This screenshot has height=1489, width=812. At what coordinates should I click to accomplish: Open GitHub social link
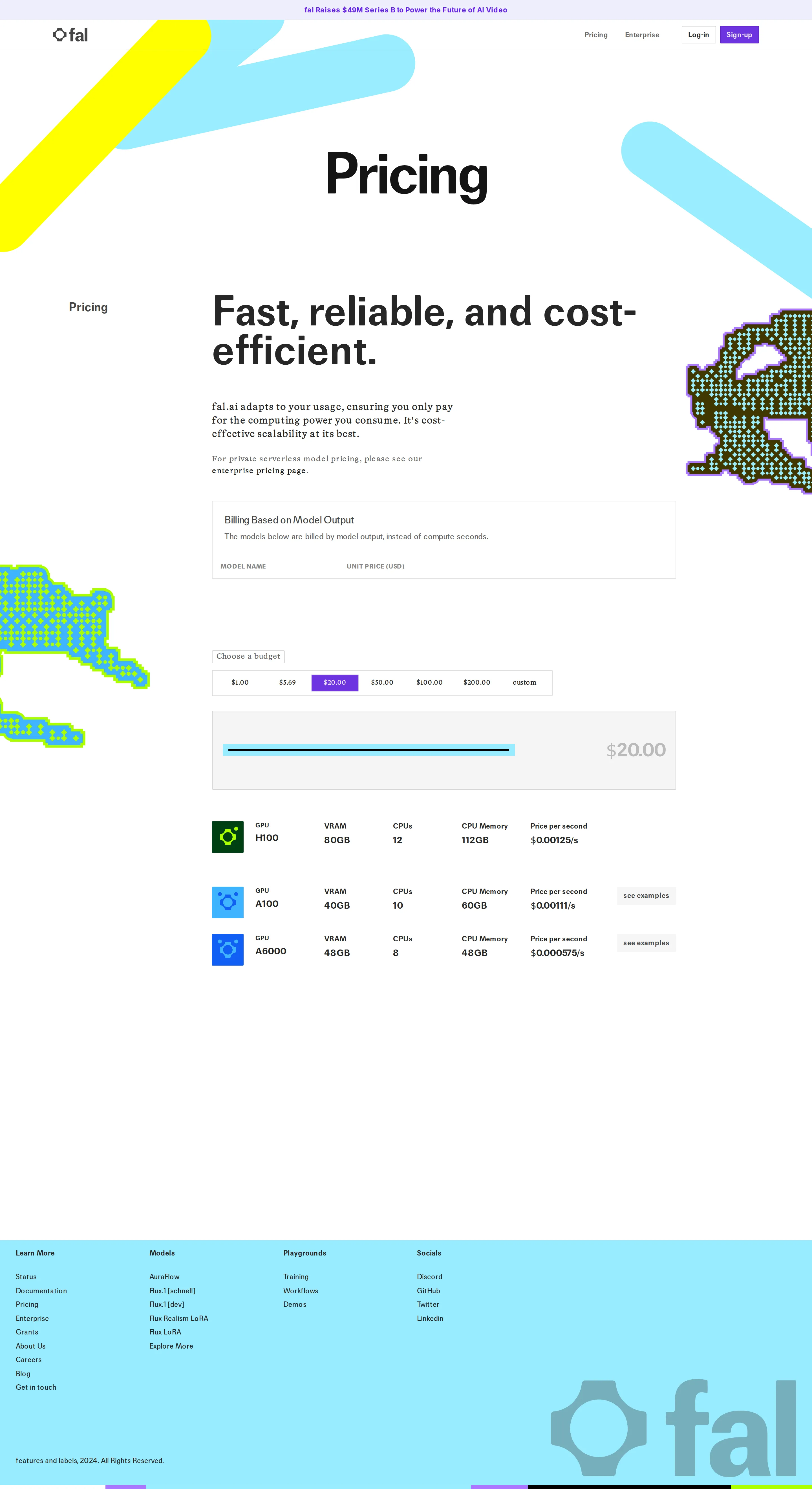tap(429, 1291)
